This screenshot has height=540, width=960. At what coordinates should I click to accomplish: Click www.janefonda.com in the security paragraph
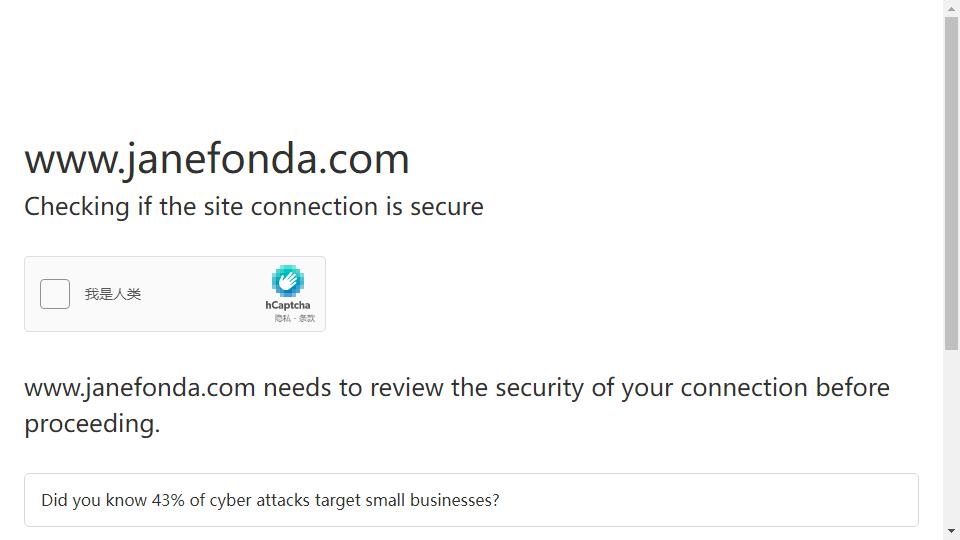(140, 388)
